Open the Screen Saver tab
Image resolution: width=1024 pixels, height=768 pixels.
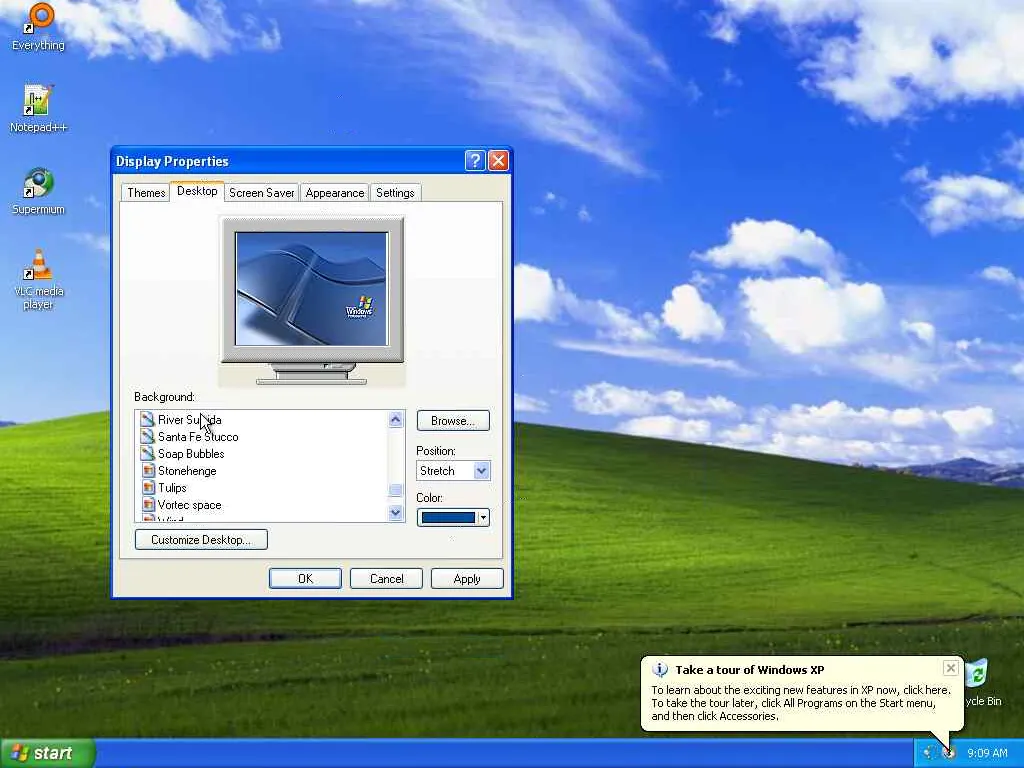(x=261, y=193)
